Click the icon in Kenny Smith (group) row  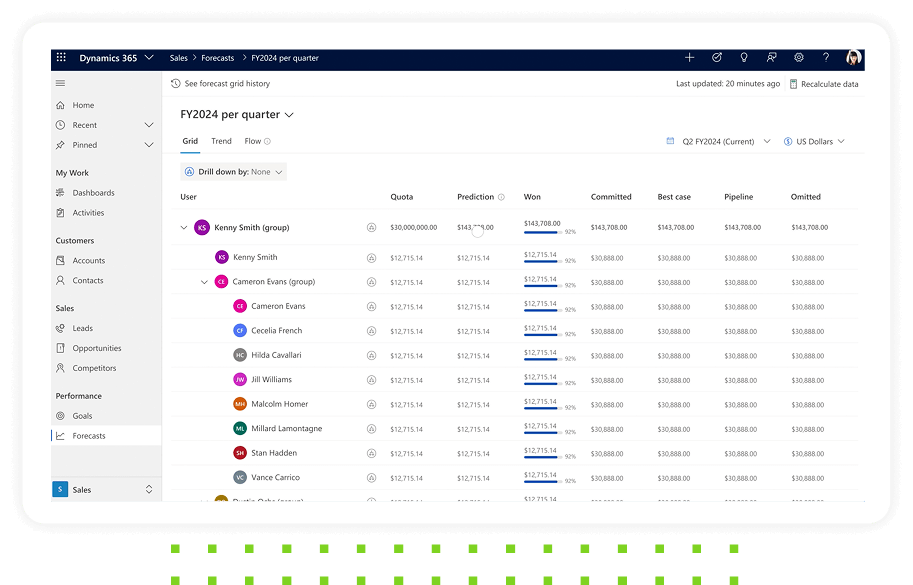point(371,228)
